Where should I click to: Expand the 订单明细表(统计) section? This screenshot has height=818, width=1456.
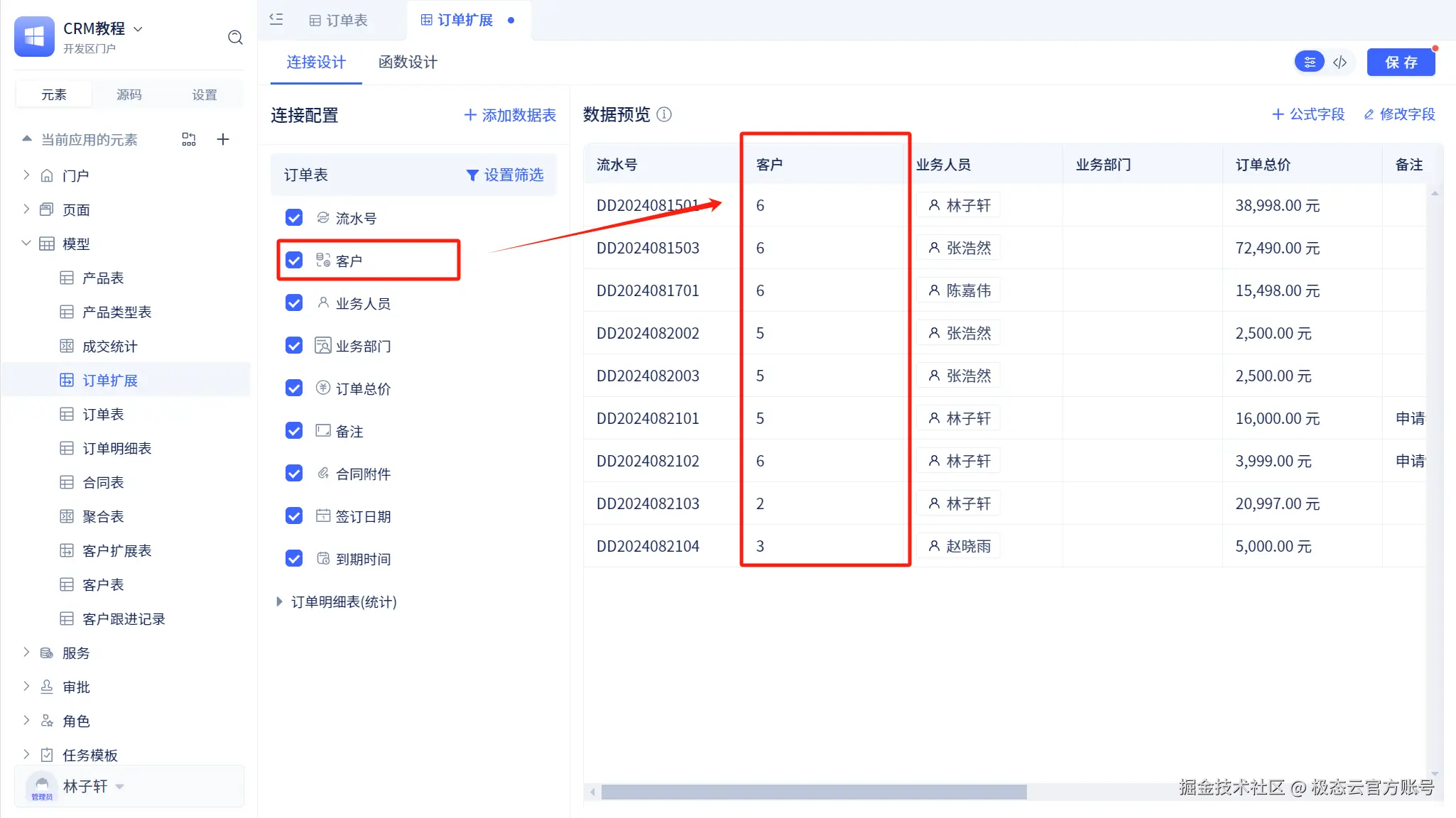click(279, 602)
